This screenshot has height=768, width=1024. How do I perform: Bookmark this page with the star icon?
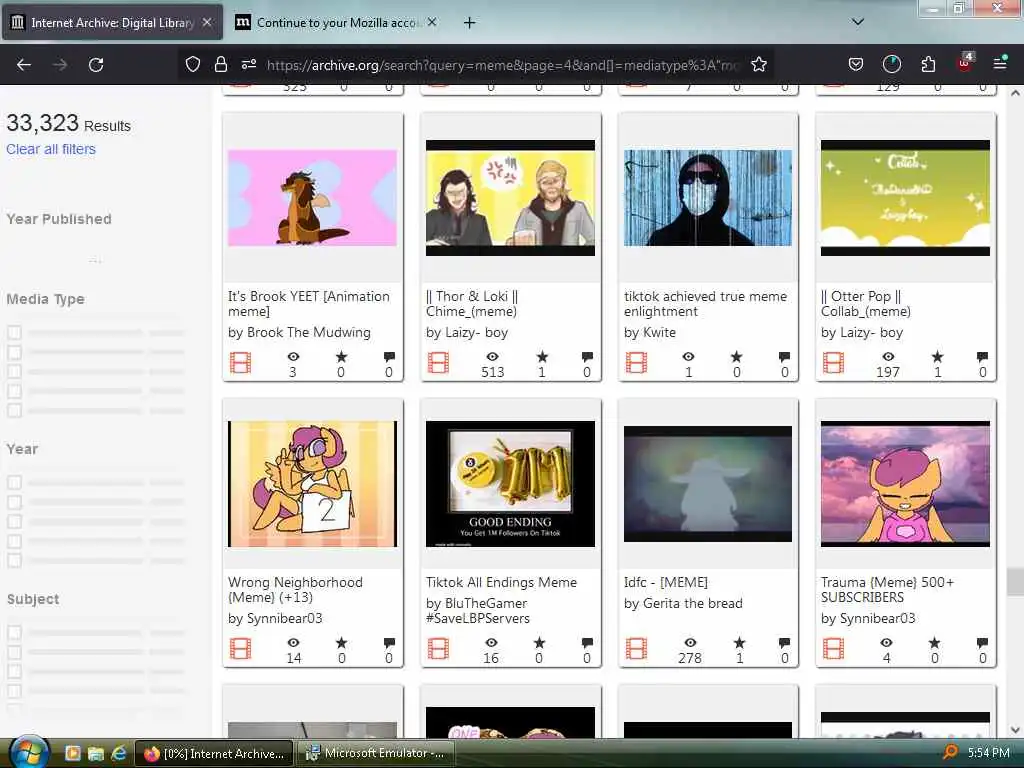pyautogui.click(x=759, y=65)
